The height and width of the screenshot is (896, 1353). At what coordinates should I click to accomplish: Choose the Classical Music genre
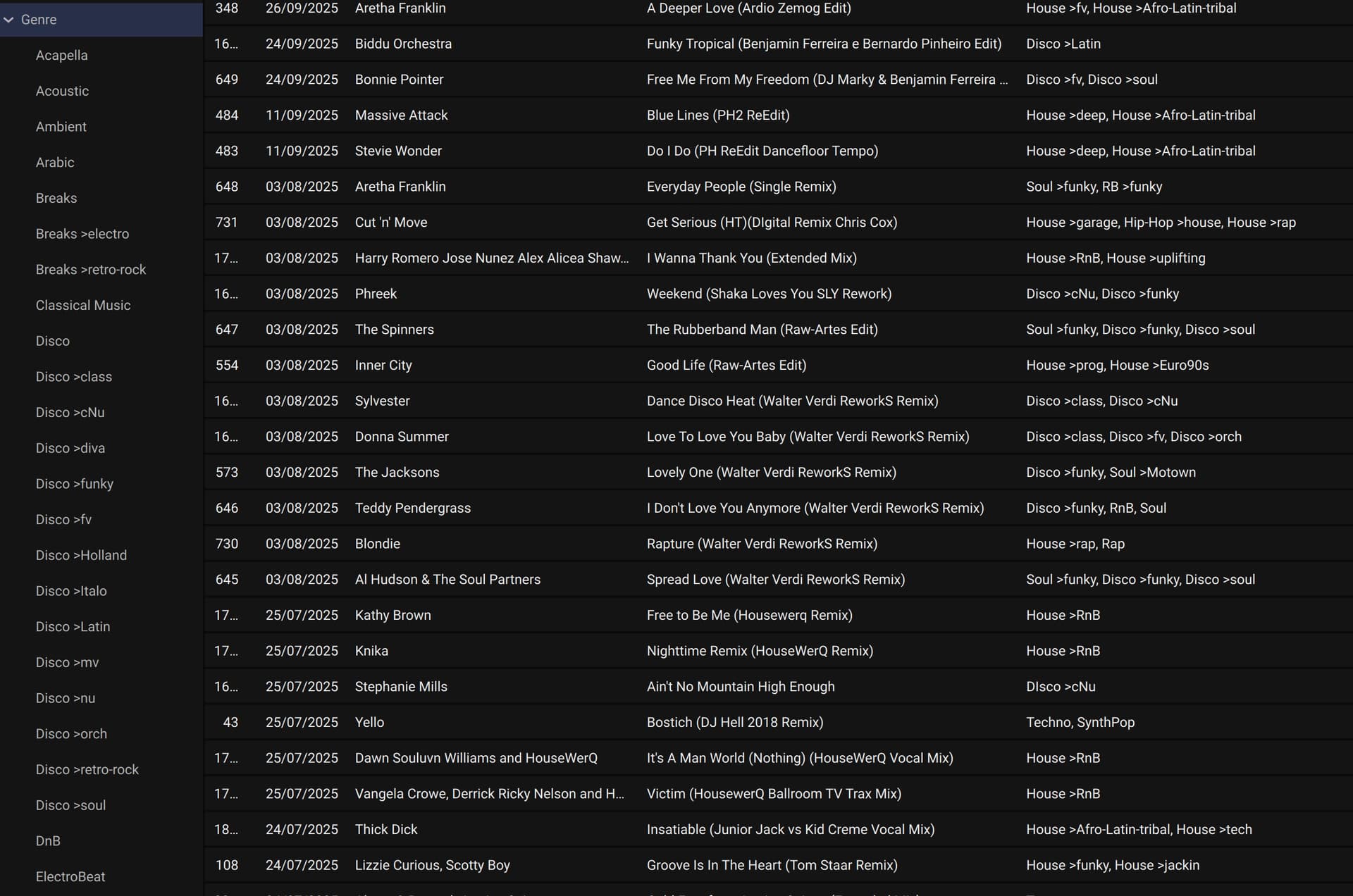tap(82, 305)
